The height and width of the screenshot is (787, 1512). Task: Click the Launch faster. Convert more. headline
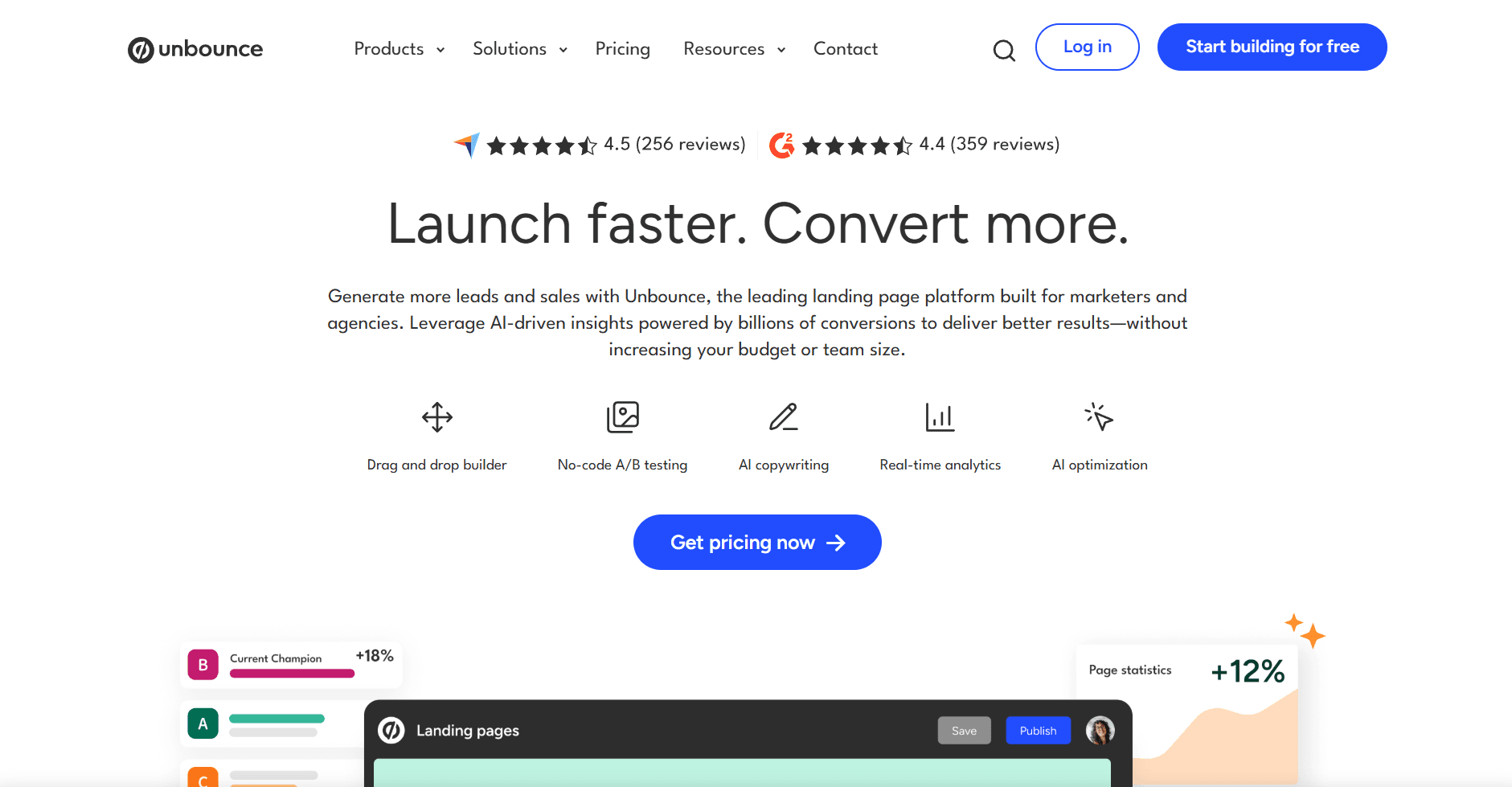pyautogui.click(x=758, y=223)
